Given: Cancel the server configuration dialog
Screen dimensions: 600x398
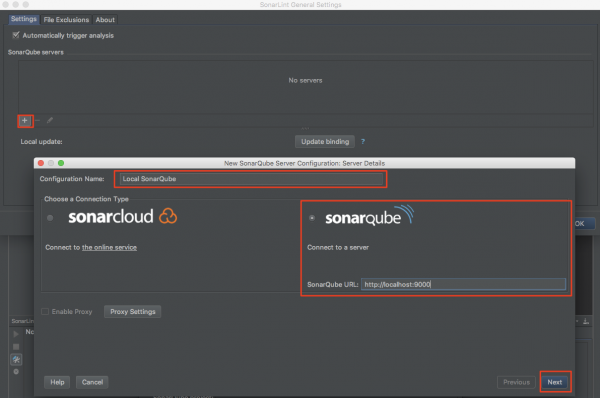Looking at the screenshot, I should click(x=92, y=382).
